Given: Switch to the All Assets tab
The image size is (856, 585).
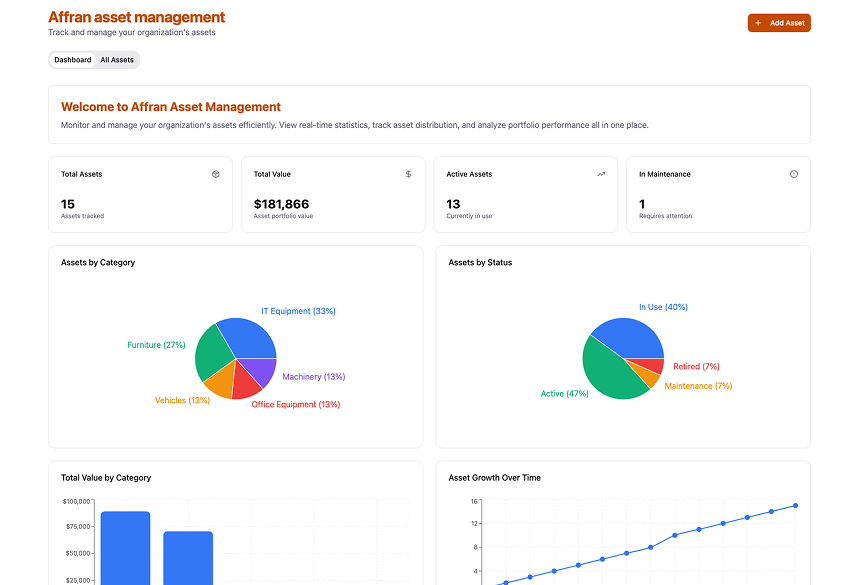Looking at the screenshot, I should pos(117,60).
